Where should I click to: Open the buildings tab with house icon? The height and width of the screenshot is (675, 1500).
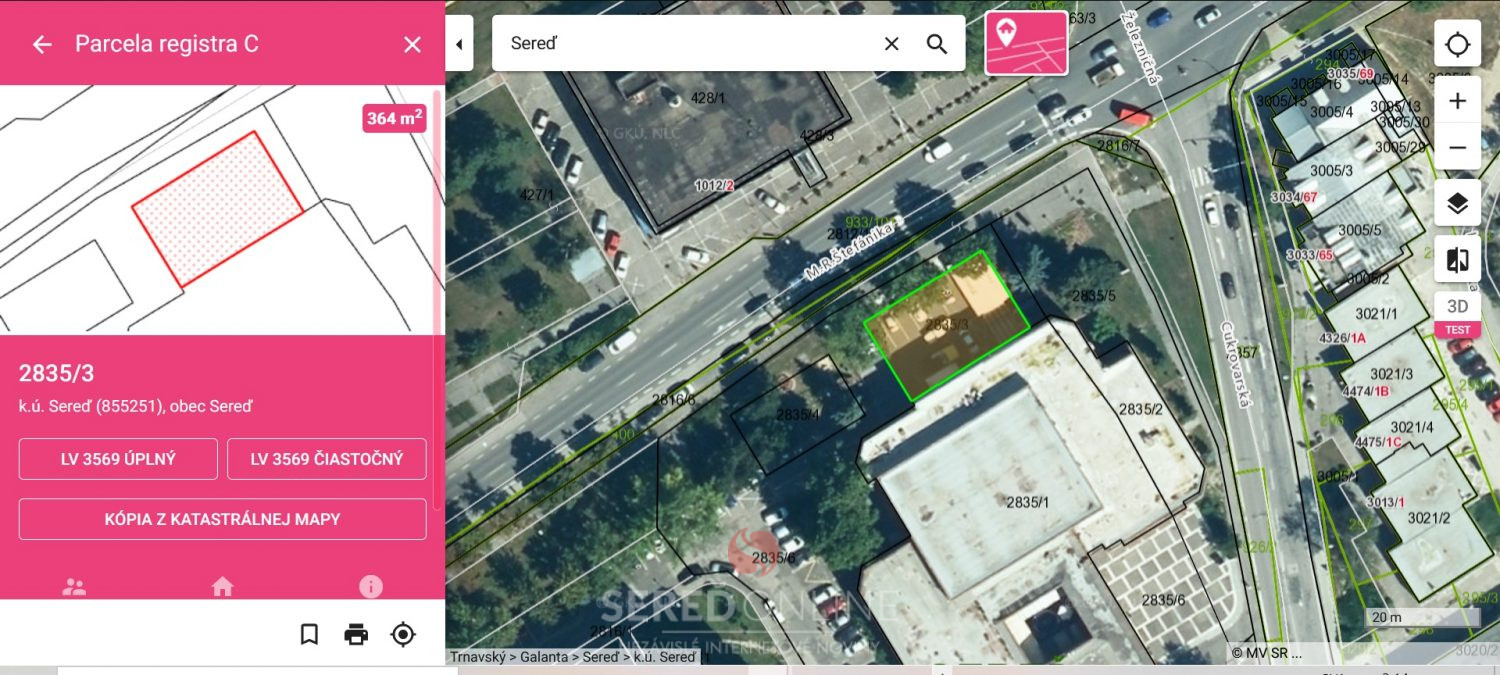point(222,587)
